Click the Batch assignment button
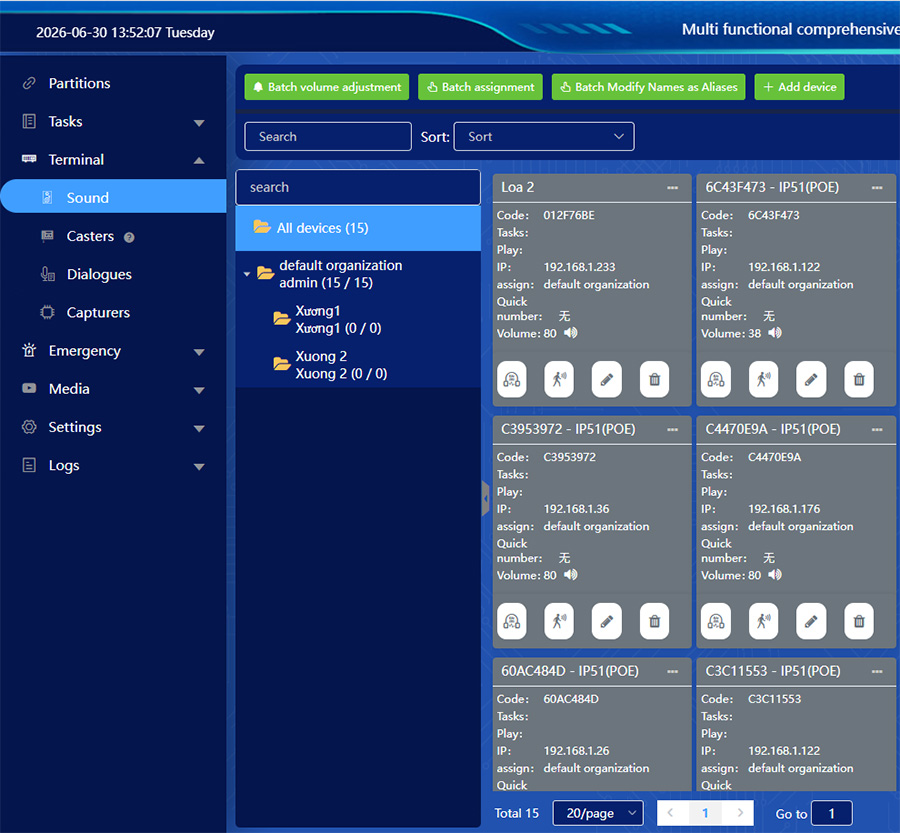Screen dimensions: 900x833 point(480,87)
